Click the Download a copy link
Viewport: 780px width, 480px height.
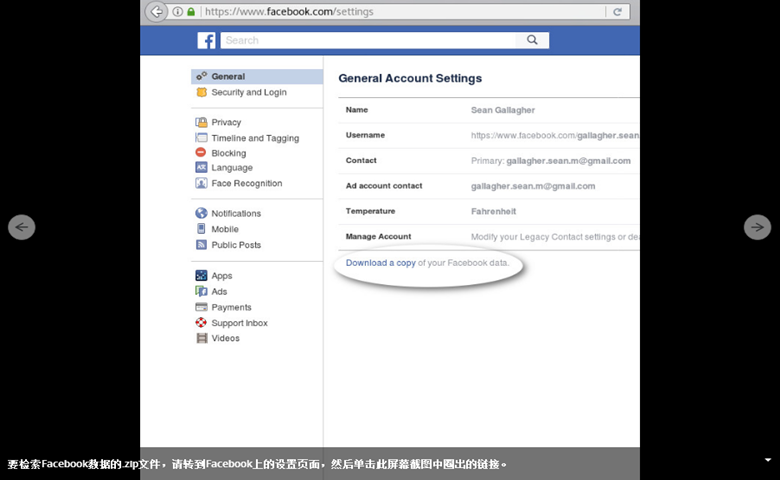tap(381, 263)
